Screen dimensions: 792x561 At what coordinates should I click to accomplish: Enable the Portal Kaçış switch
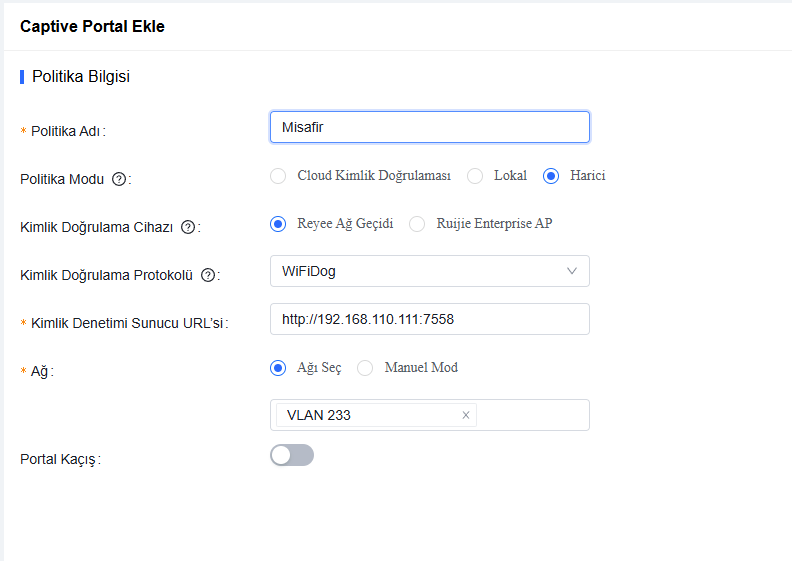pyautogui.click(x=292, y=455)
